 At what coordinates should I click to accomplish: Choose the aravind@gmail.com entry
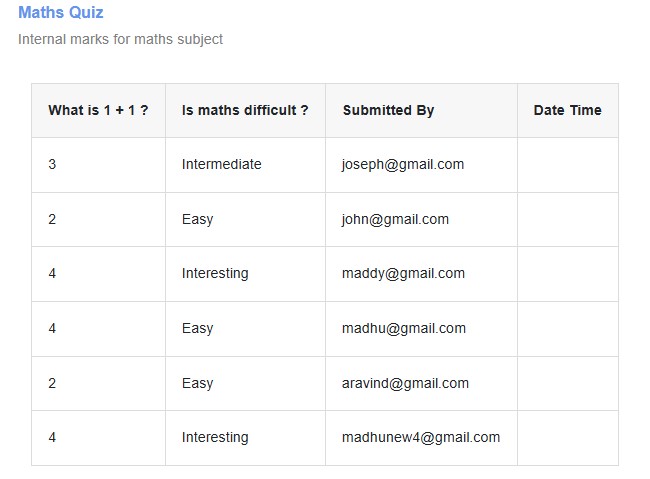pyautogui.click(x=405, y=383)
